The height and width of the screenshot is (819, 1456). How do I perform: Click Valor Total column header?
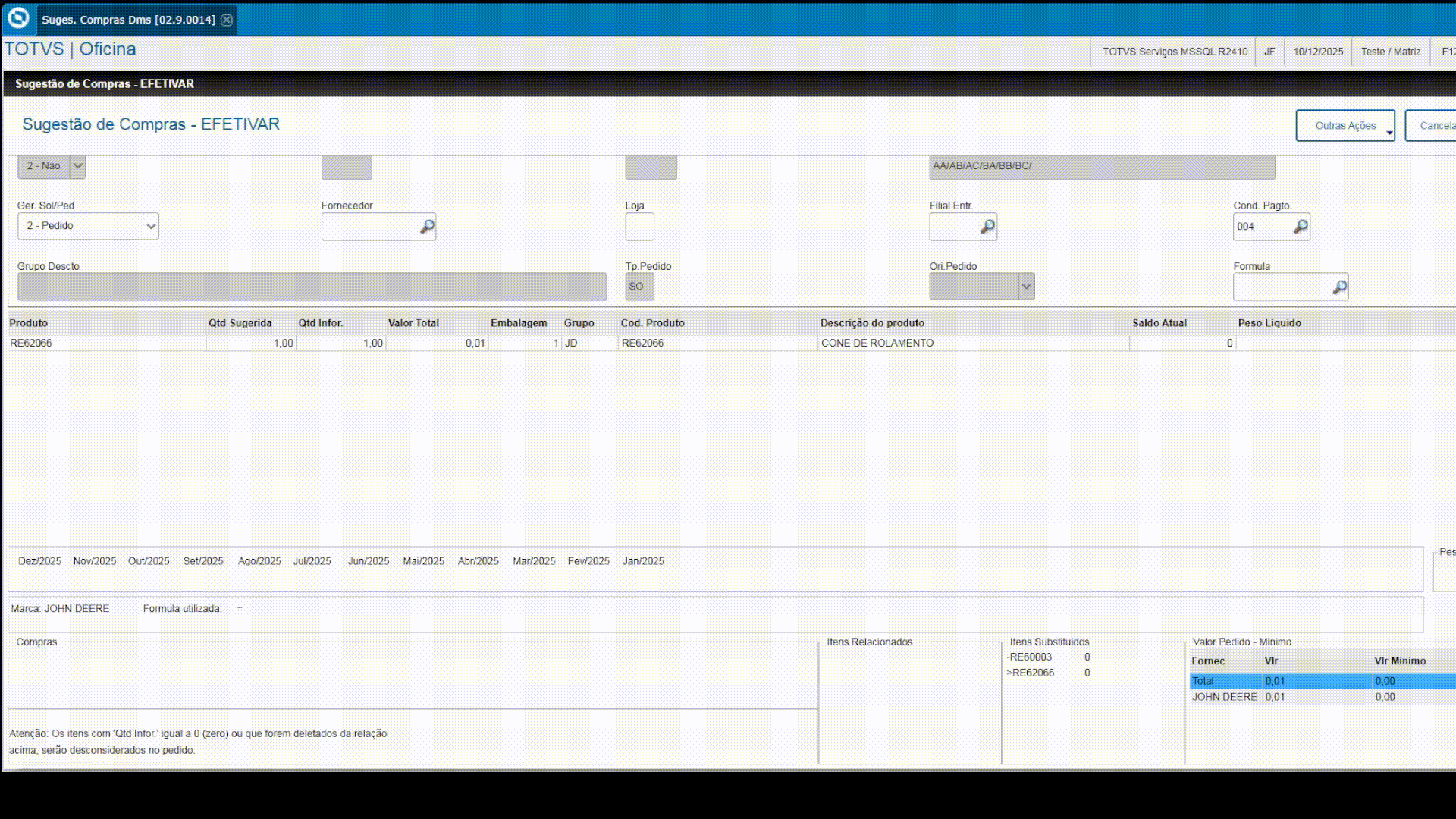point(413,323)
